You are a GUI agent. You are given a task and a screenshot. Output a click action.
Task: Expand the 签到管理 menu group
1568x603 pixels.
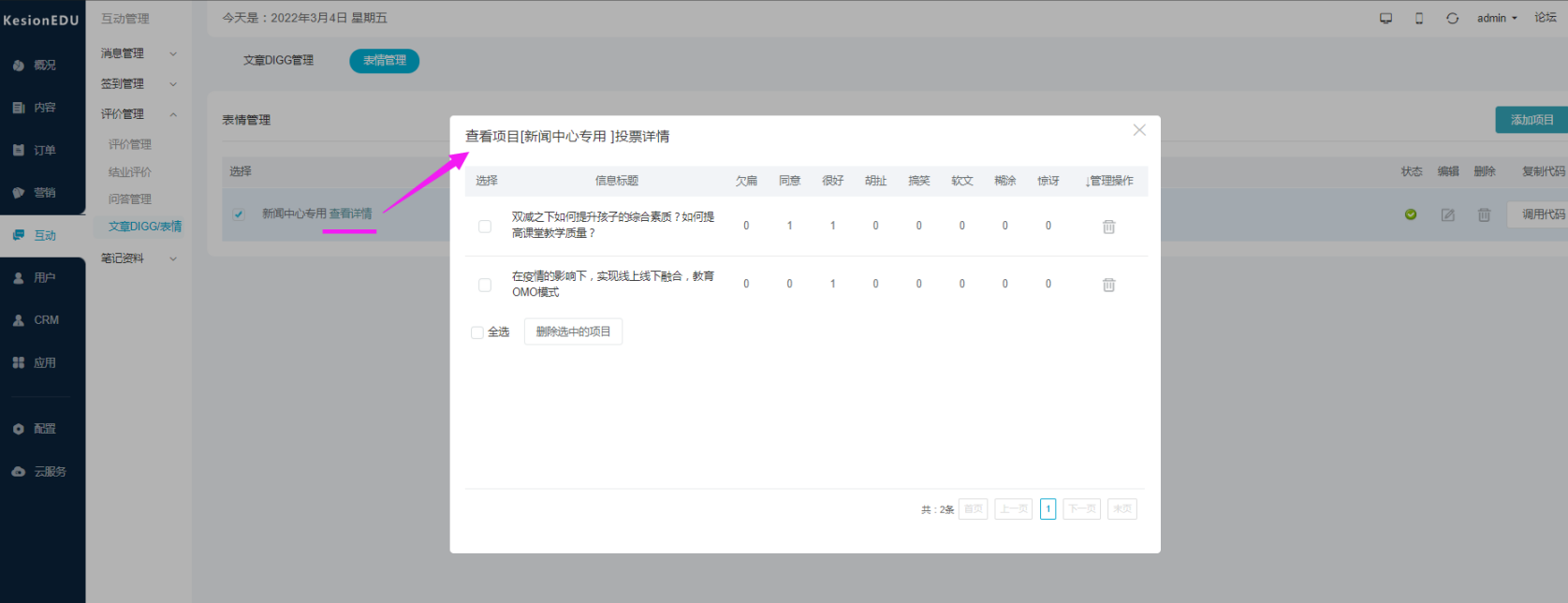(x=139, y=84)
